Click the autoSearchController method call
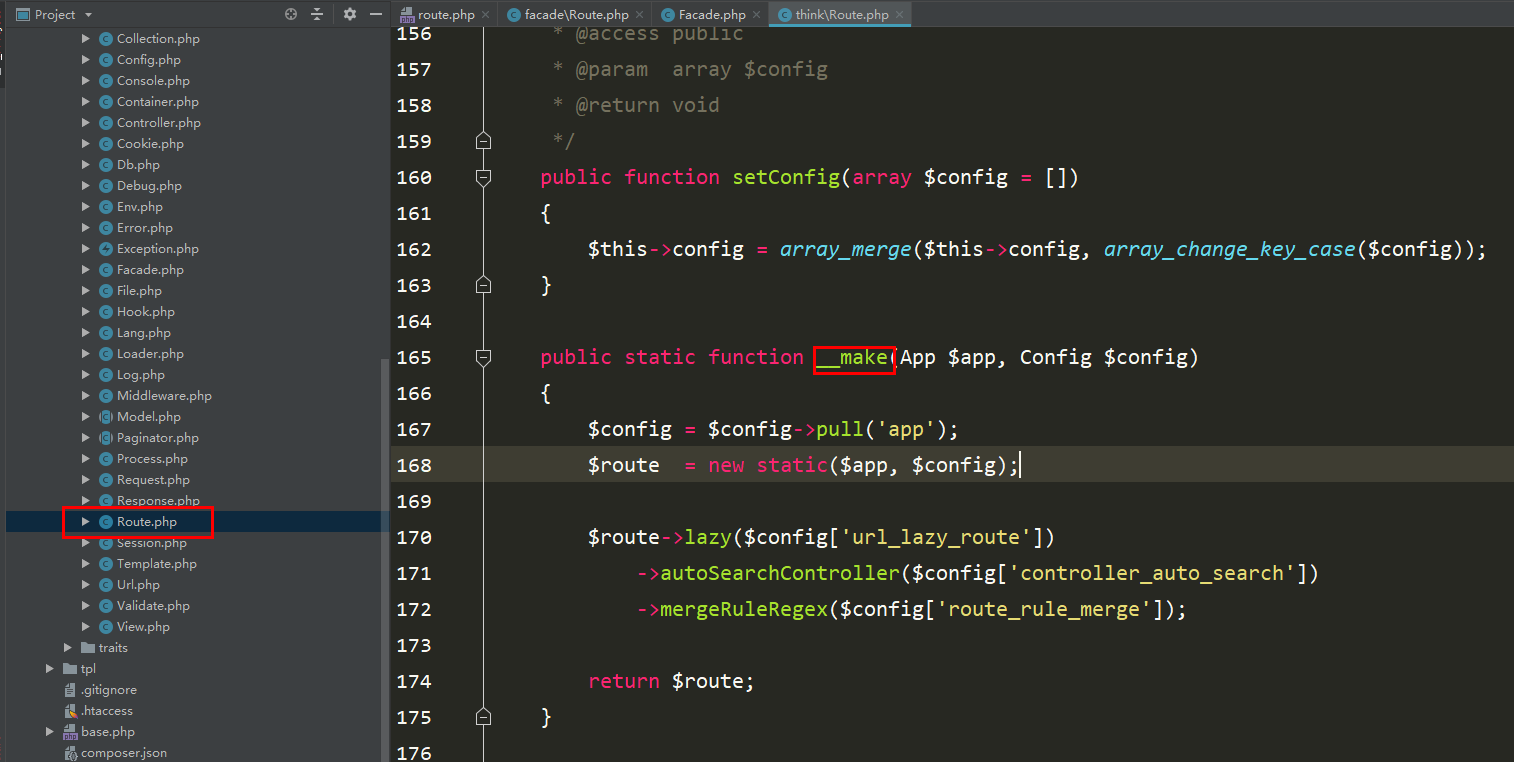 point(780,574)
